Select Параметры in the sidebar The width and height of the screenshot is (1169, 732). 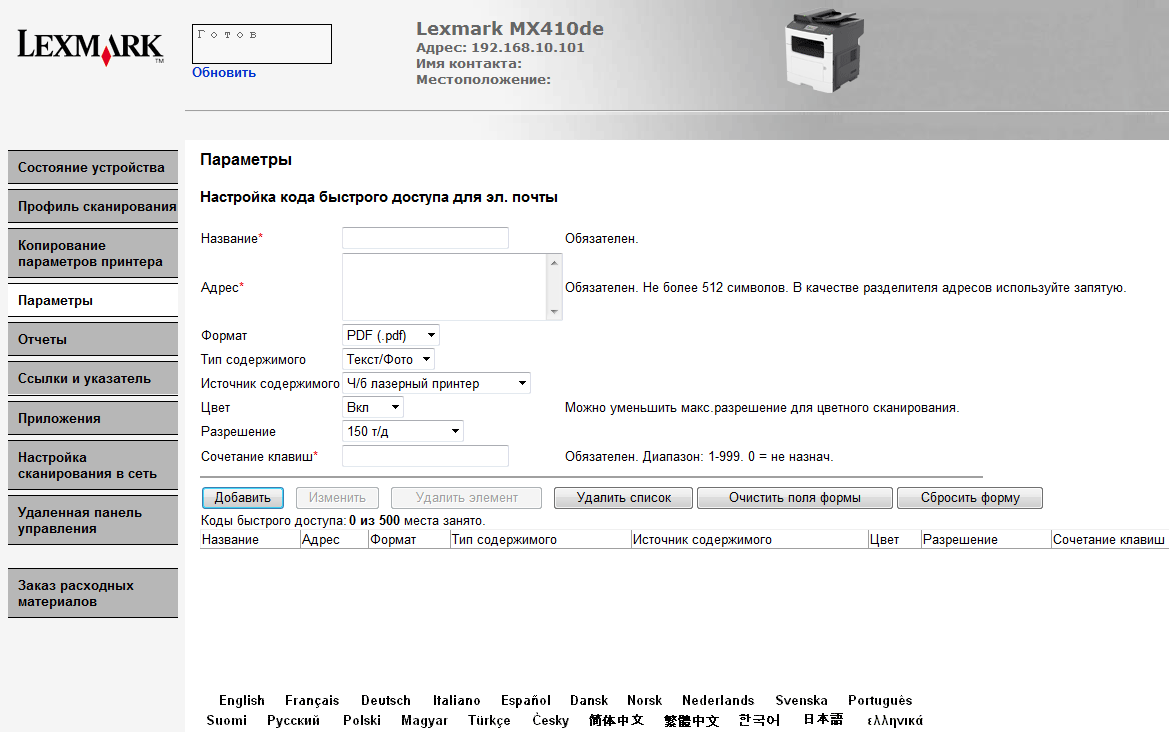pos(92,300)
